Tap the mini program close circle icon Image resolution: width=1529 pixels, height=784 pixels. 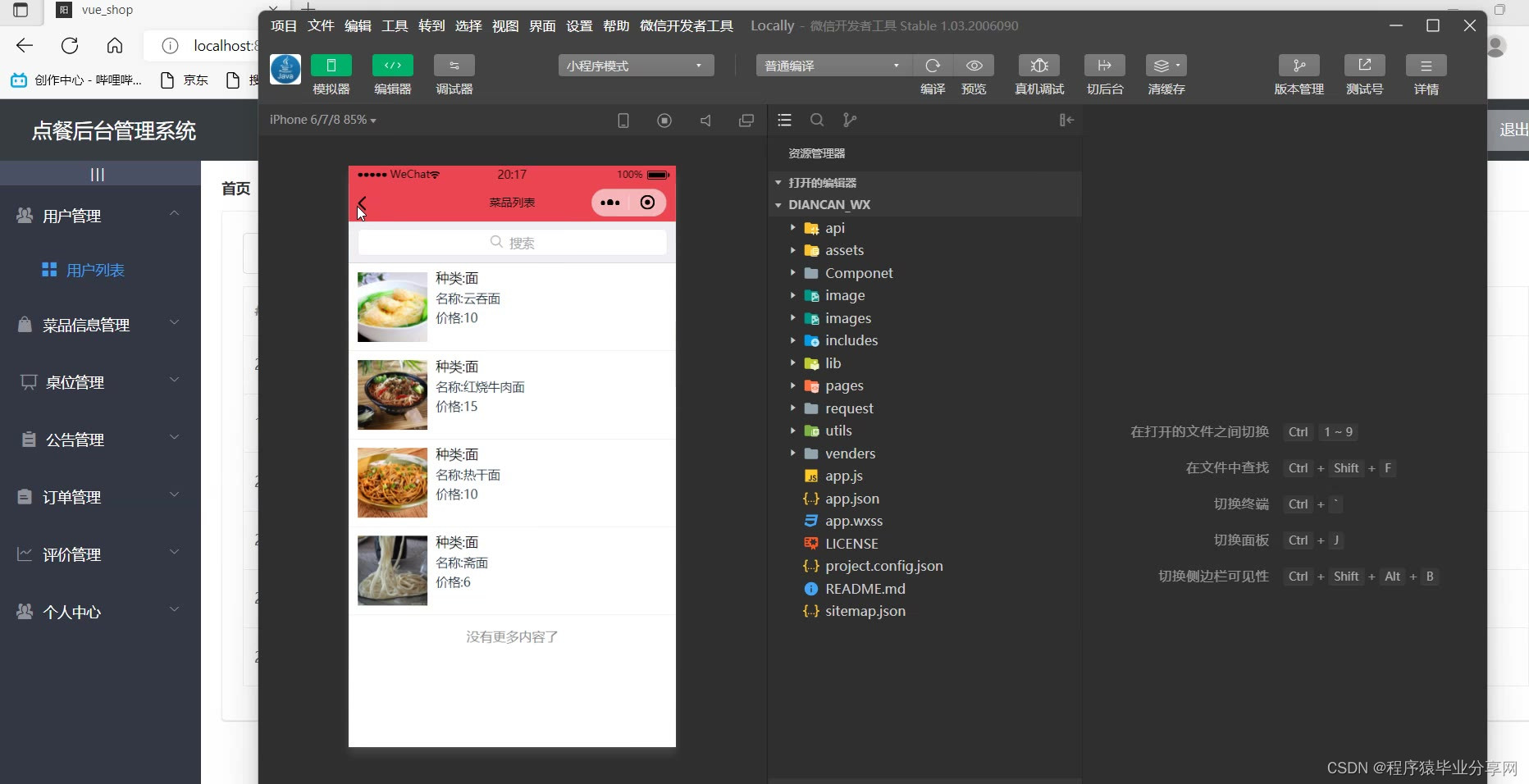pyautogui.click(x=647, y=203)
